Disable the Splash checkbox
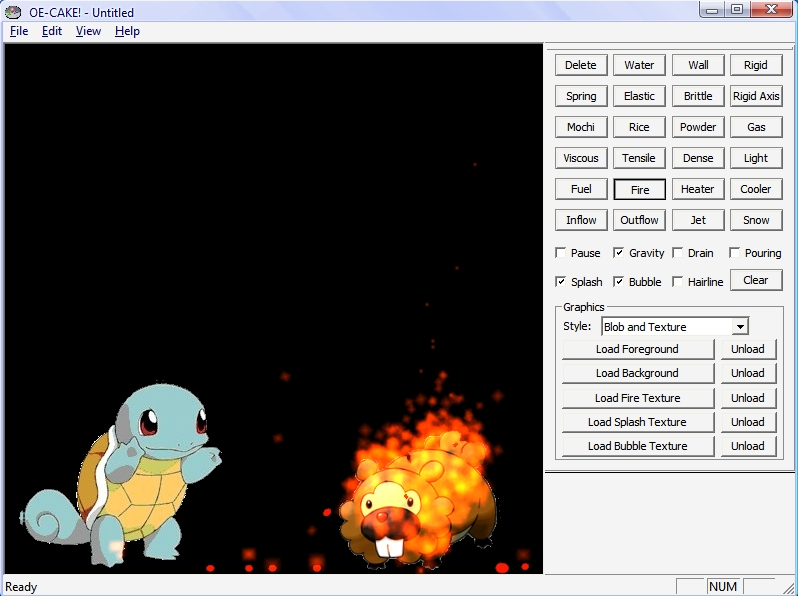This screenshot has width=798, height=596. click(x=561, y=281)
